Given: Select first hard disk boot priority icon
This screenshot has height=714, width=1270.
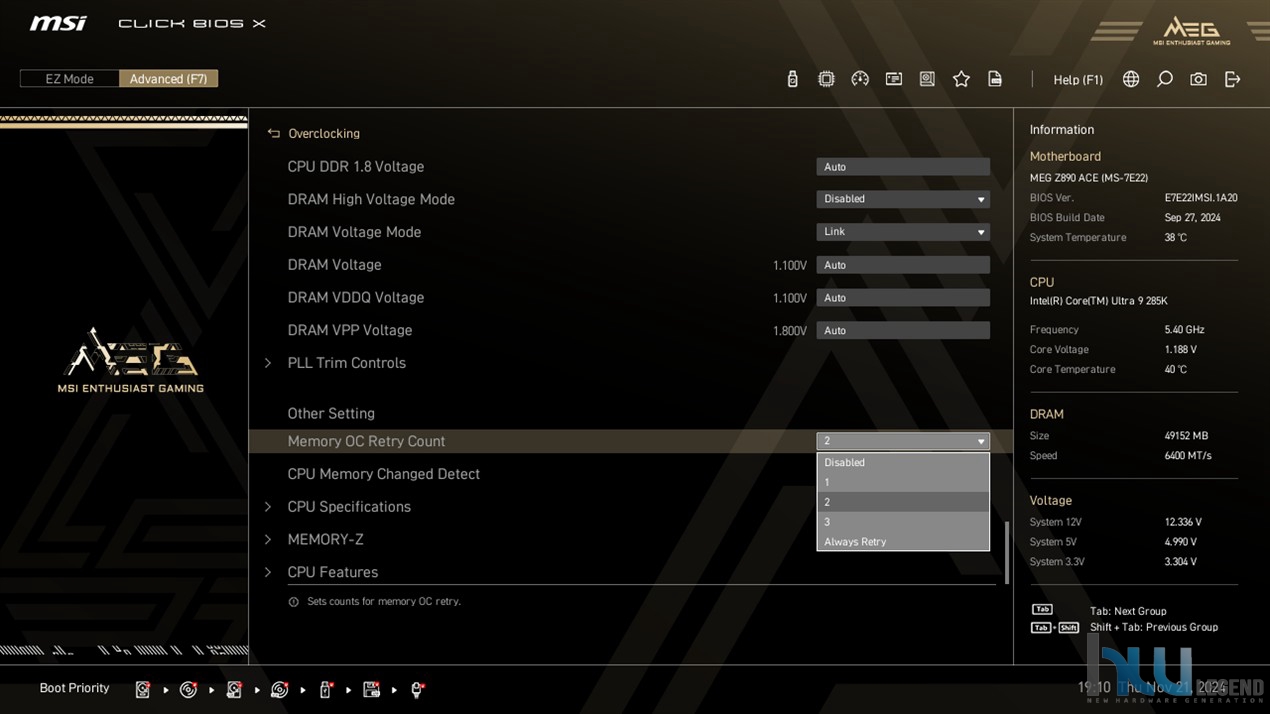Looking at the screenshot, I should point(143,689).
